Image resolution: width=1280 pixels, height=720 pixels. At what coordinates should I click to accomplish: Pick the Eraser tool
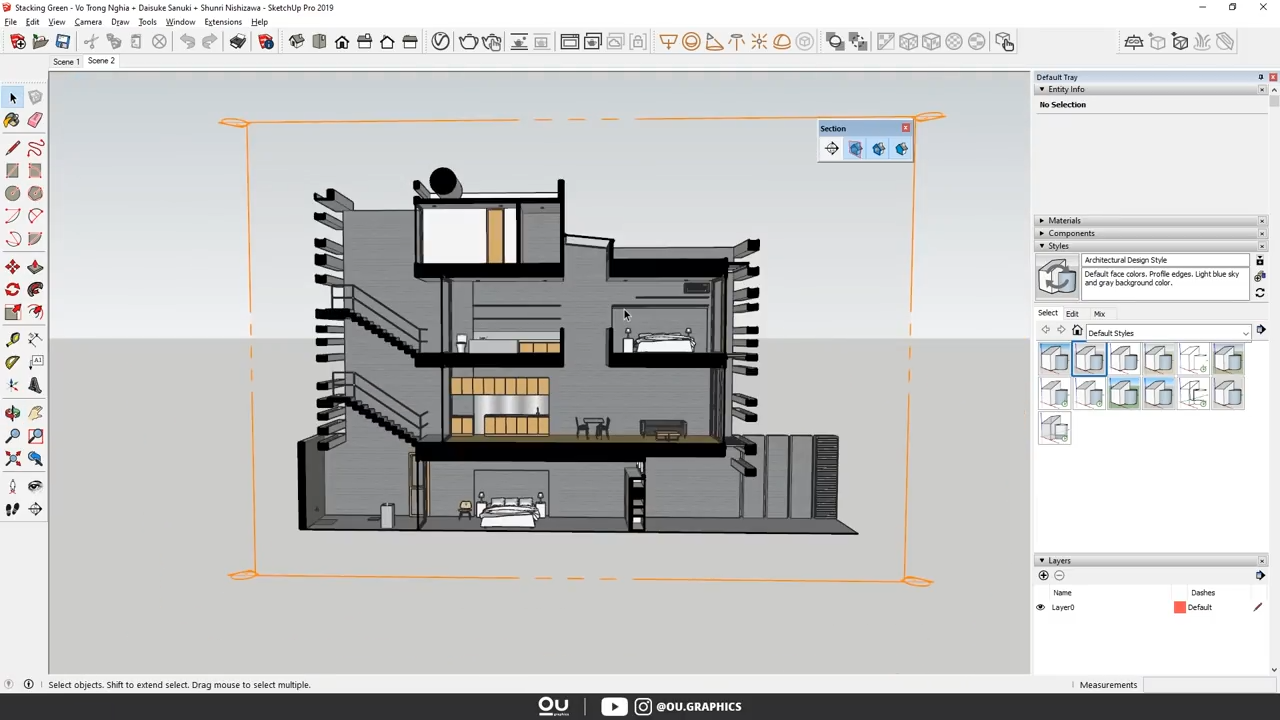point(35,120)
